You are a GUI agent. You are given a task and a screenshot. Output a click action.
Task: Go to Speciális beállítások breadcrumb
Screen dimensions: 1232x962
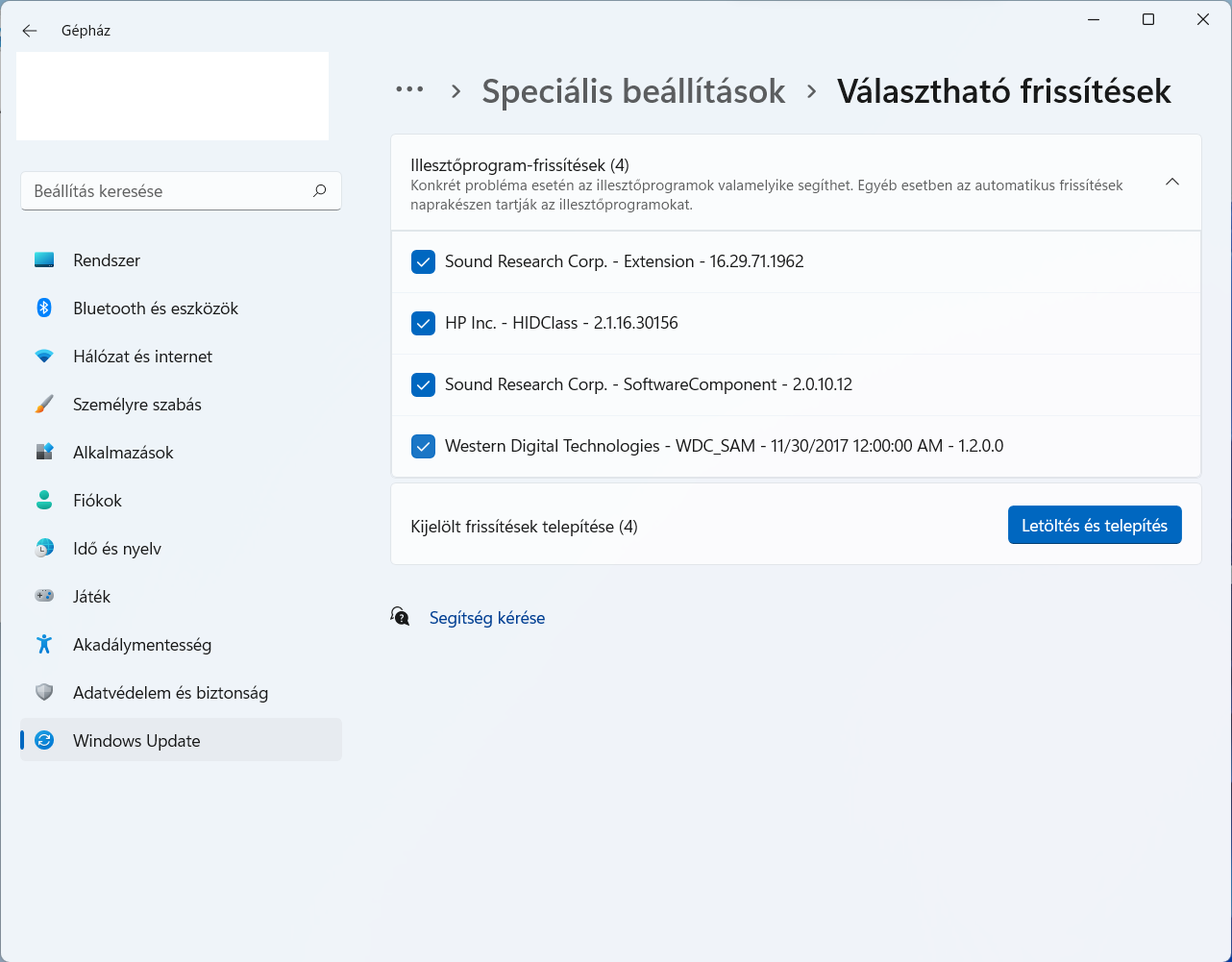(x=633, y=91)
